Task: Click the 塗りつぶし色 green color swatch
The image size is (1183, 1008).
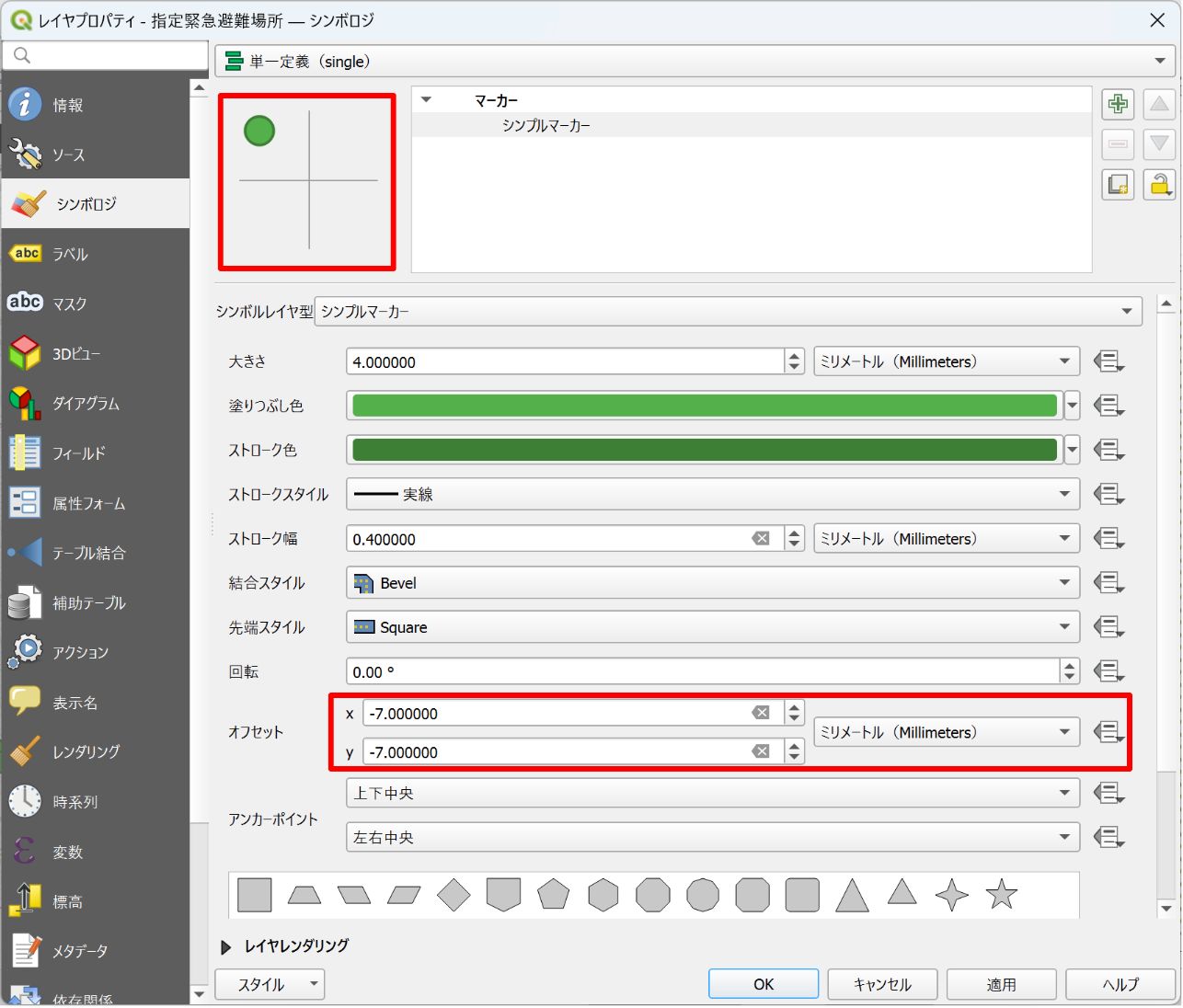Action: (x=705, y=406)
